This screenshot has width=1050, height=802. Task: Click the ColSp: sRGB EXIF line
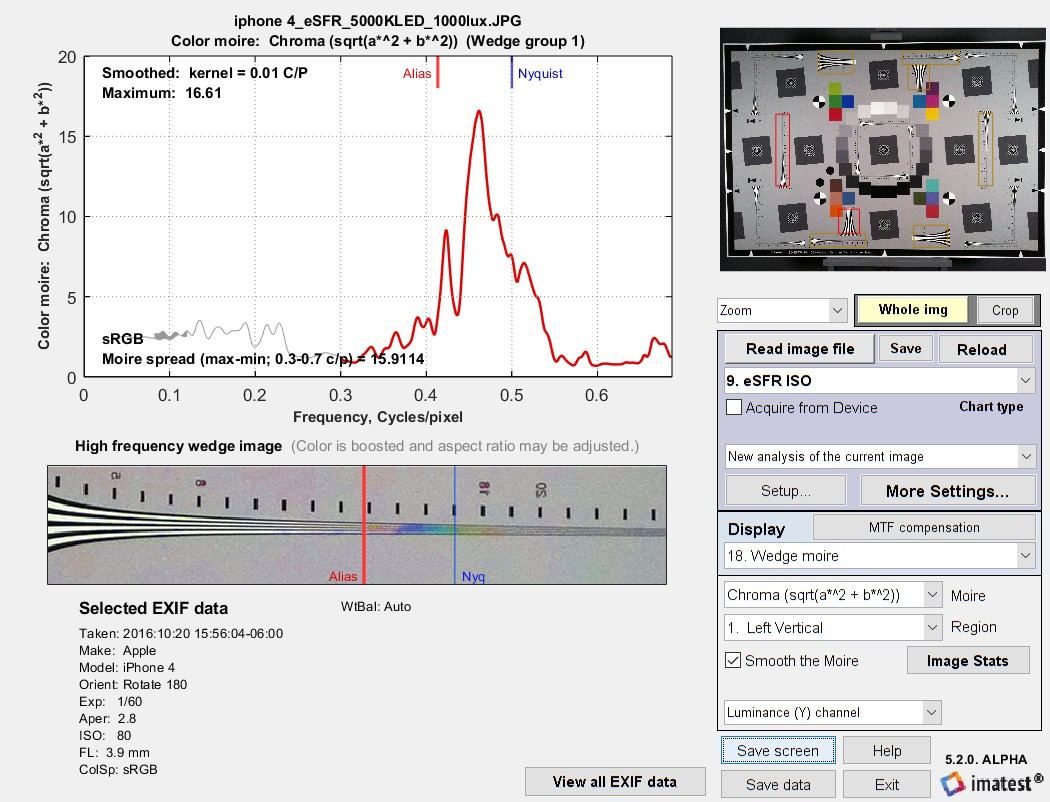tap(118, 770)
